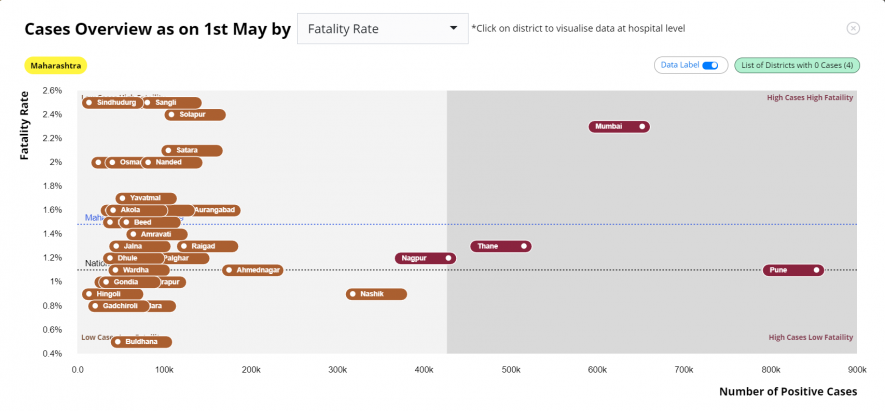Click the Buldhana district data point
Viewport: 885px width, 411px height.
(x=118, y=342)
